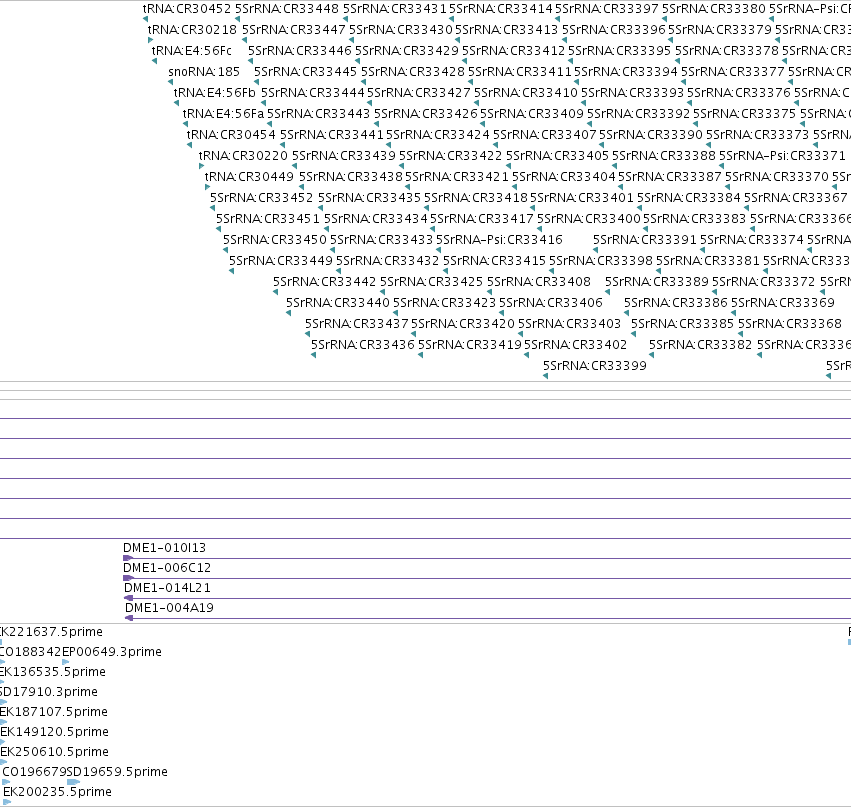This screenshot has height=807, width=851.
Task: Select the purple arrowhead of DME1-004A19
Action: (x=129, y=618)
